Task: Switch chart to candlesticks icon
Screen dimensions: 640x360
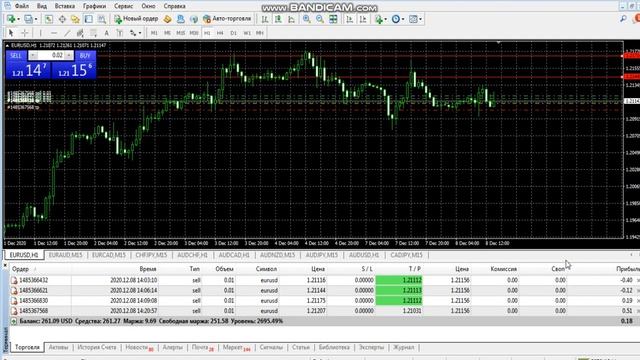Action: [x=278, y=19]
